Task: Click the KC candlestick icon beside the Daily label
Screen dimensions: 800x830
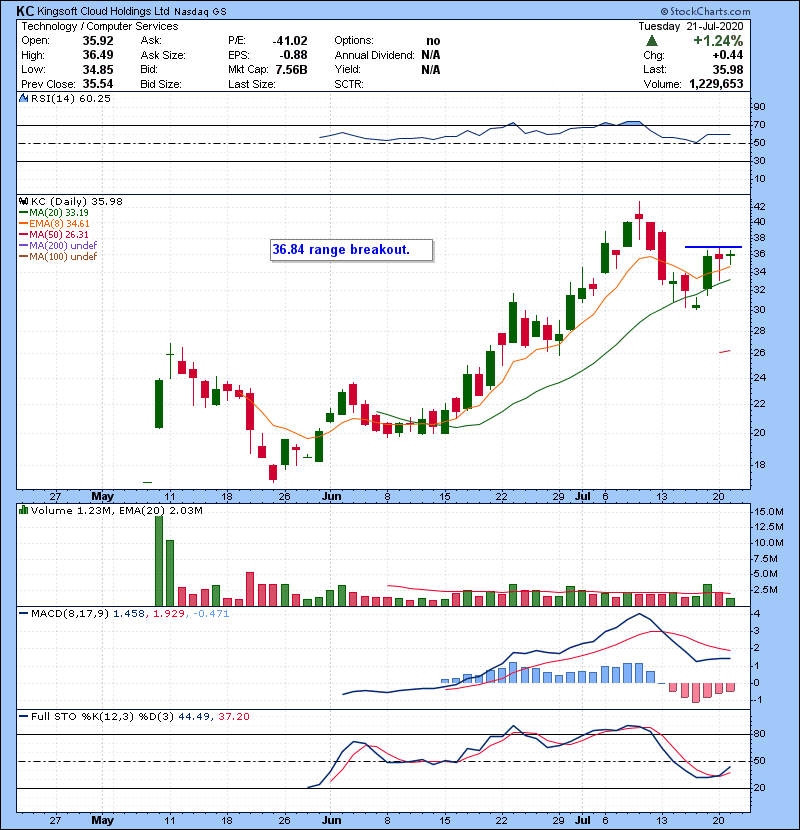Action: [23, 202]
